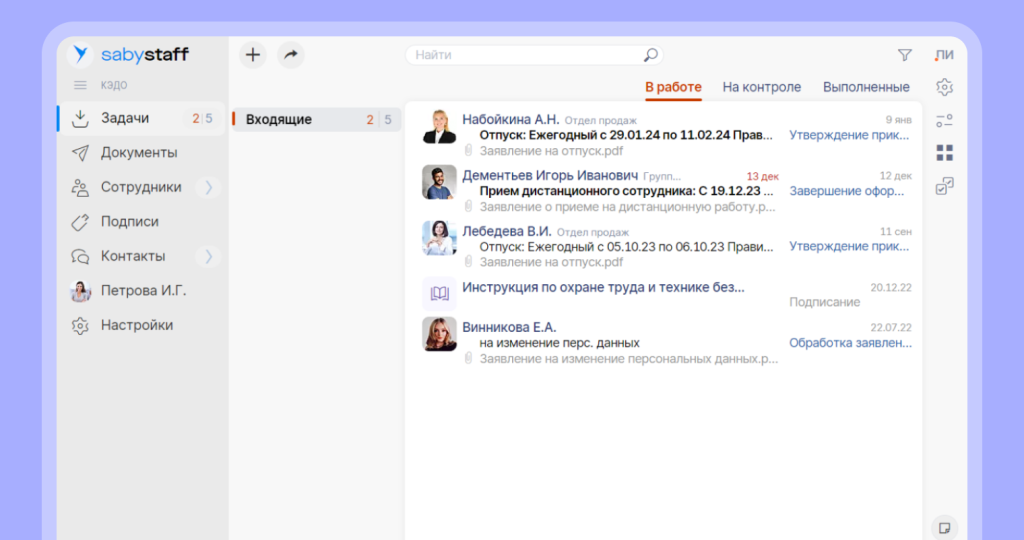Open Документы in the left sidebar

139,153
